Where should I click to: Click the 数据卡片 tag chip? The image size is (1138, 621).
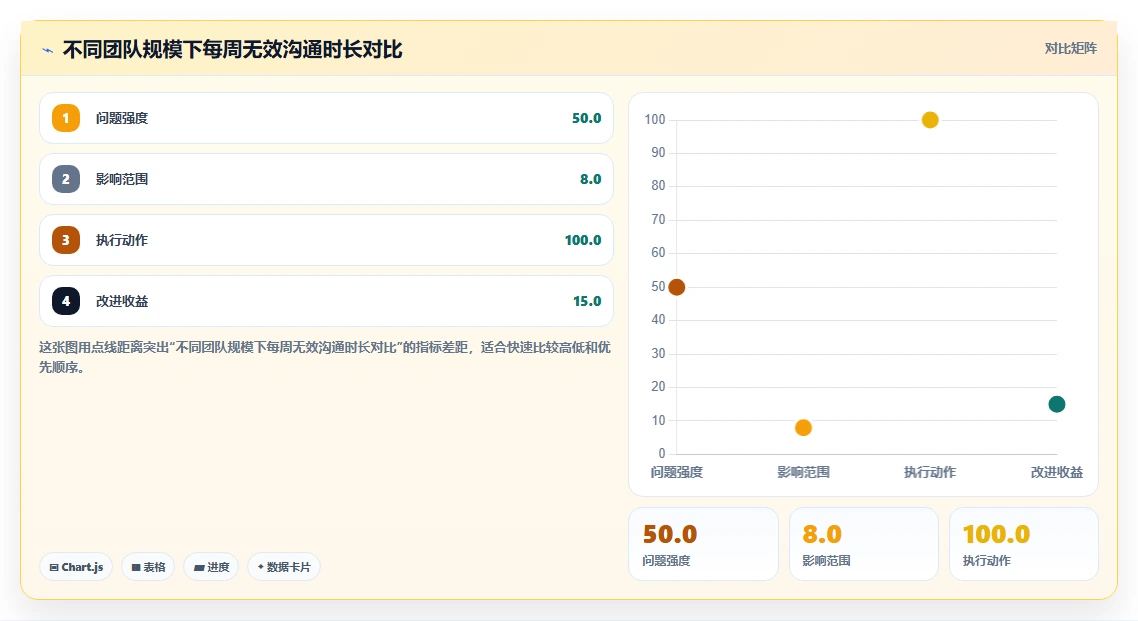284,567
